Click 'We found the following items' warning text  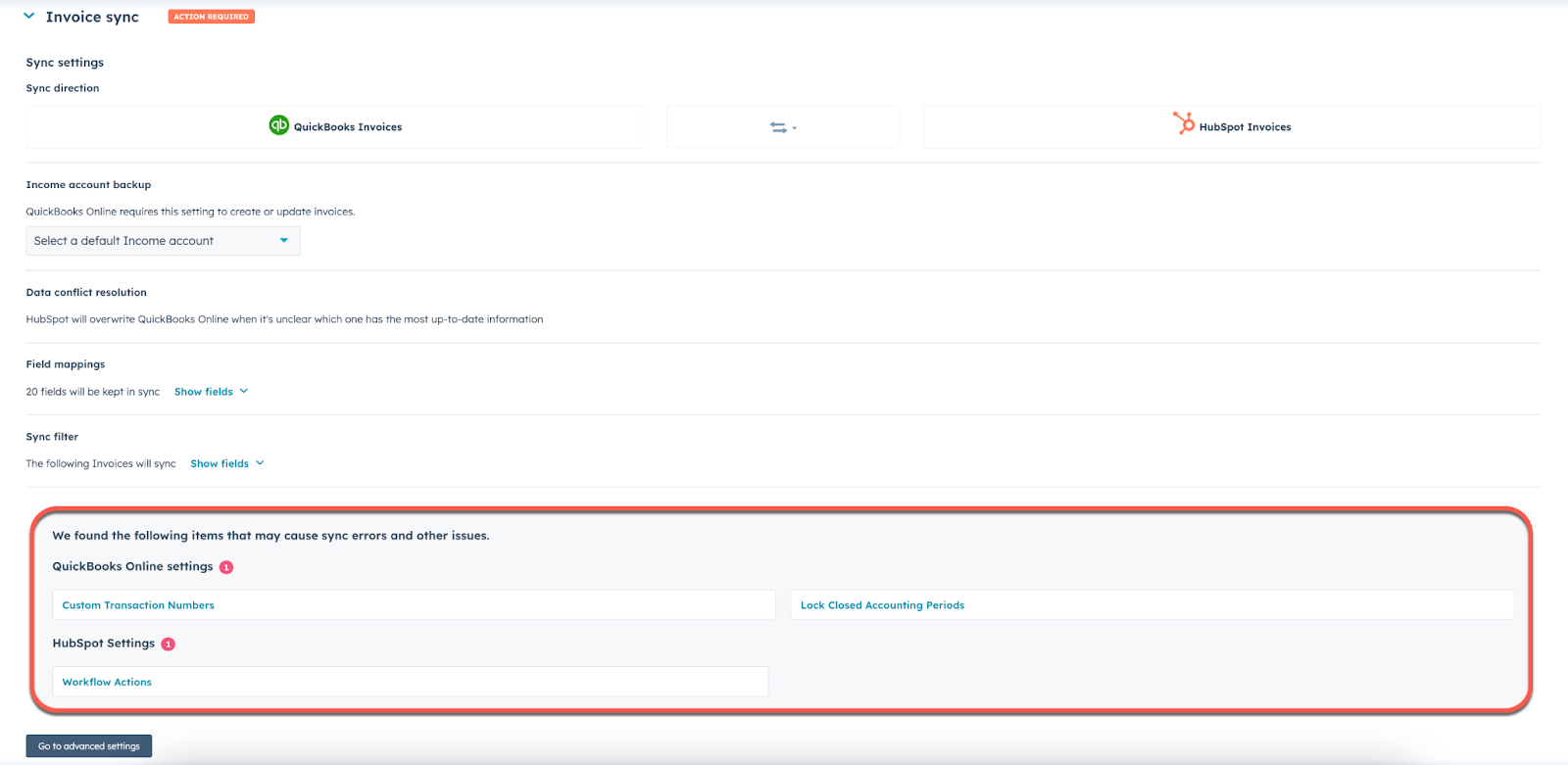(x=270, y=536)
